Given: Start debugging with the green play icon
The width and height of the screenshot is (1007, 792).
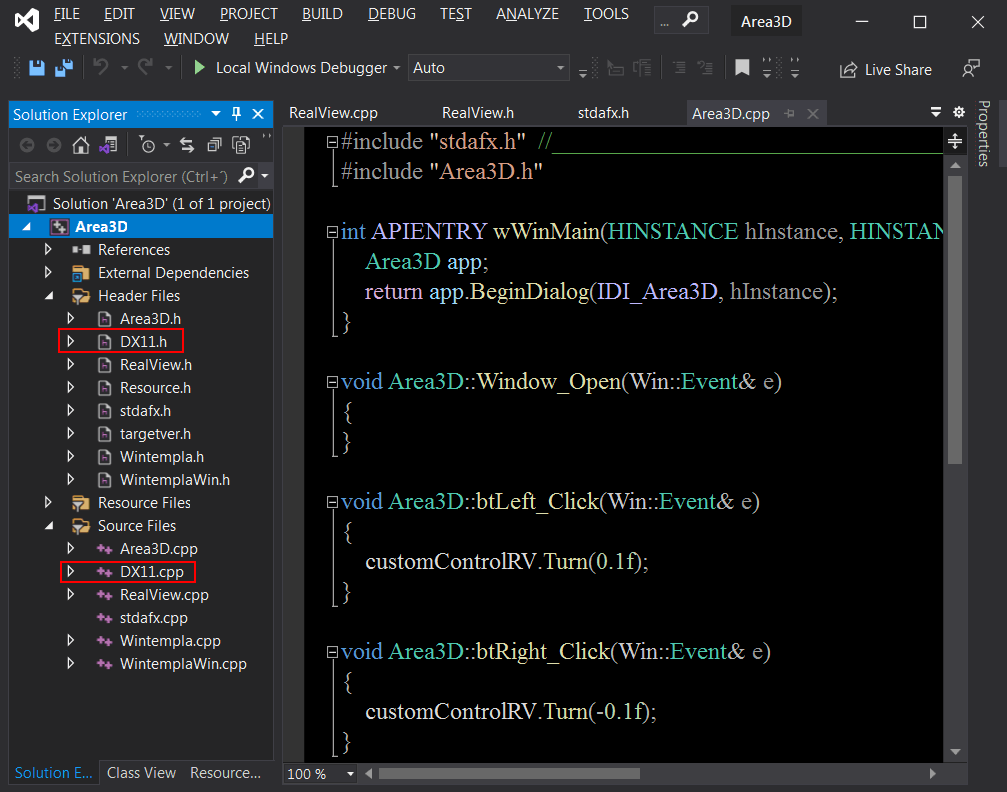Looking at the screenshot, I should click(199, 67).
